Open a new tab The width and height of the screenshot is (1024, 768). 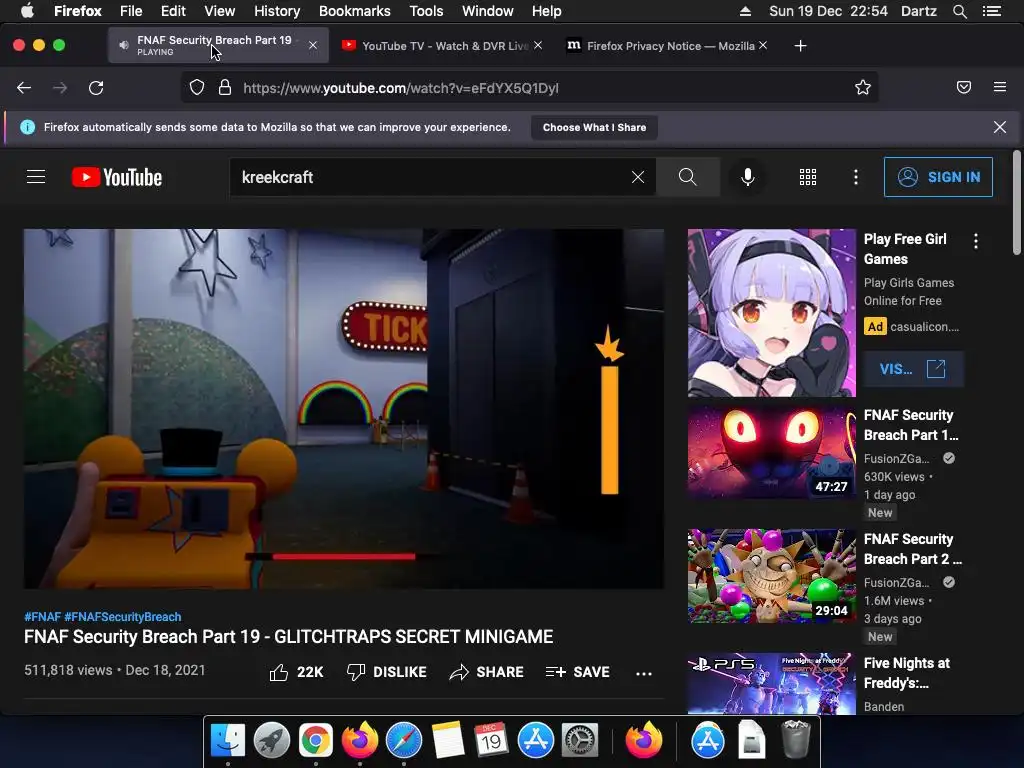point(801,46)
